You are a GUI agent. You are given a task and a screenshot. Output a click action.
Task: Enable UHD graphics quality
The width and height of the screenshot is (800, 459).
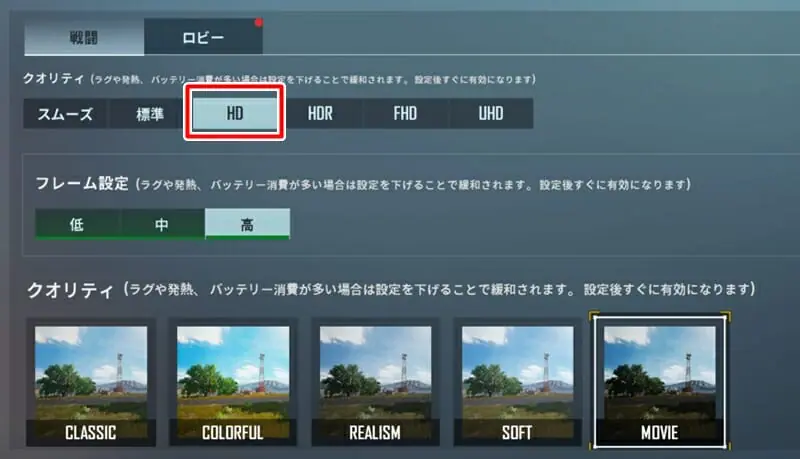[491, 113]
